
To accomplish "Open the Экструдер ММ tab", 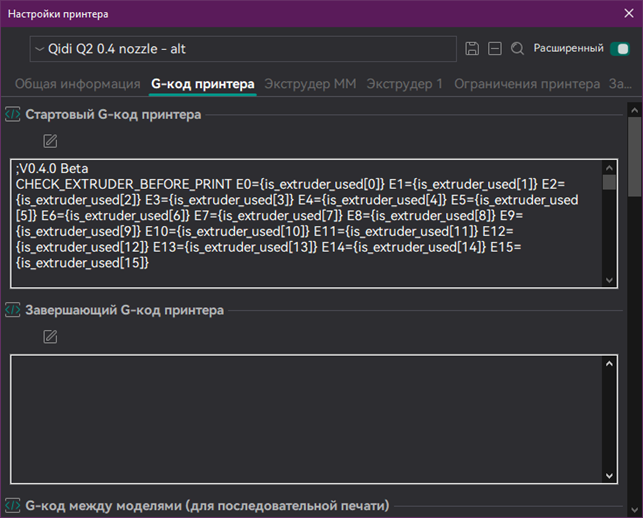I will 310,84.
